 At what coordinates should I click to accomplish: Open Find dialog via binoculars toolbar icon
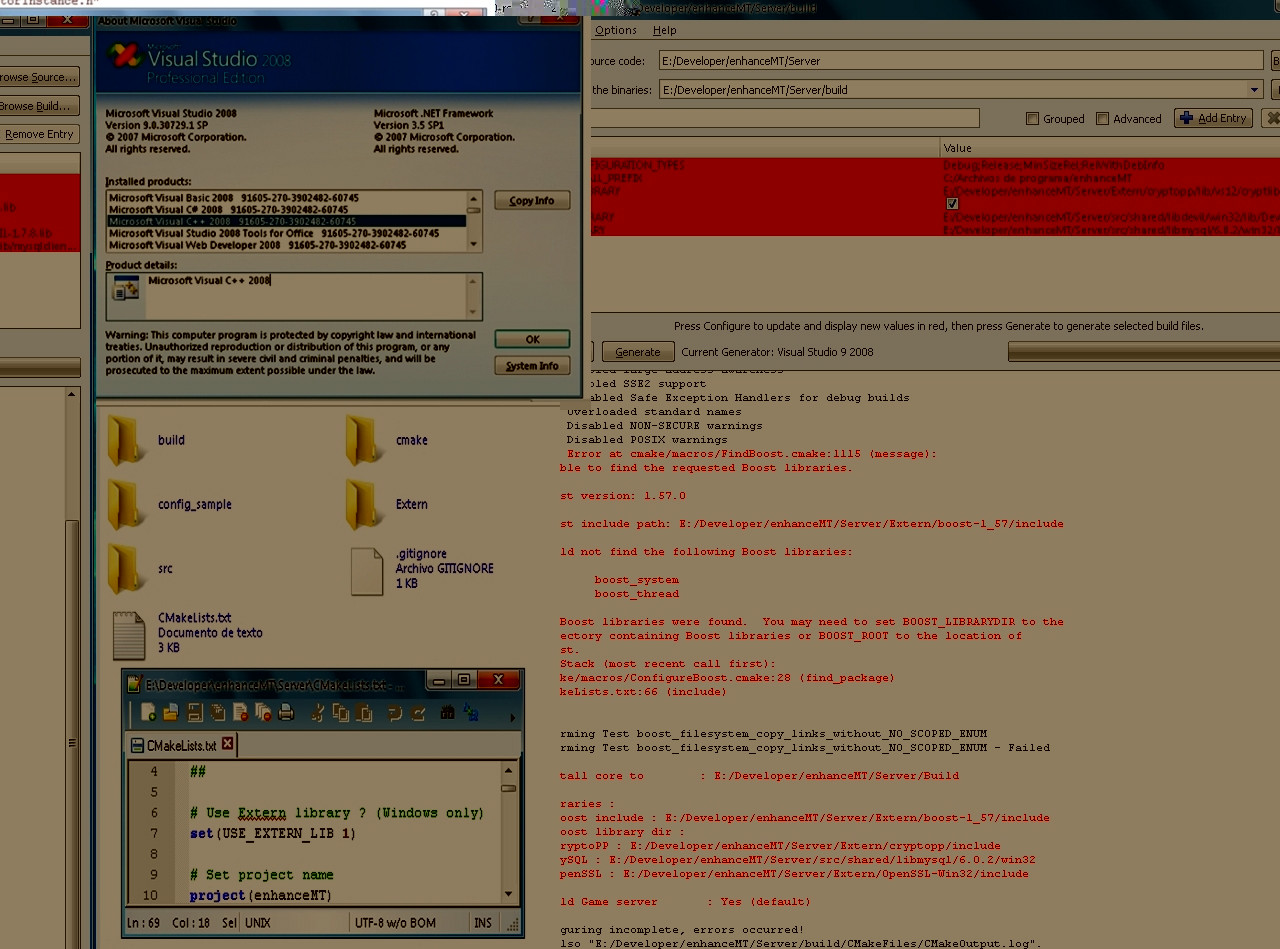(x=445, y=712)
